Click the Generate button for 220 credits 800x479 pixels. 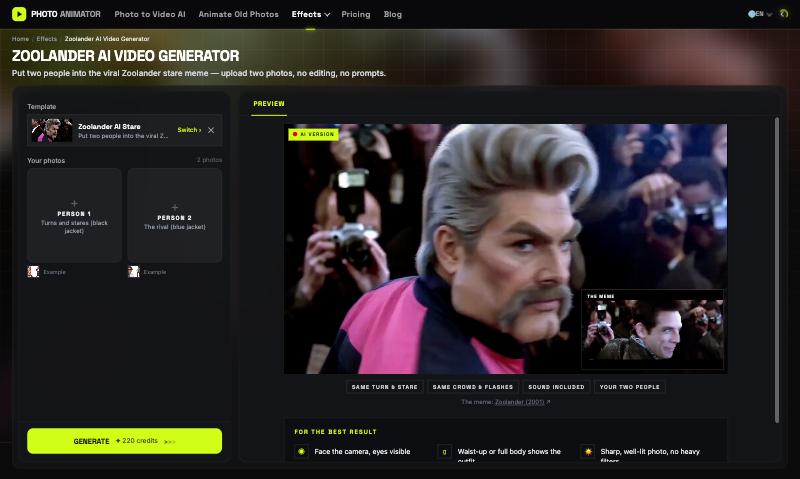point(124,441)
